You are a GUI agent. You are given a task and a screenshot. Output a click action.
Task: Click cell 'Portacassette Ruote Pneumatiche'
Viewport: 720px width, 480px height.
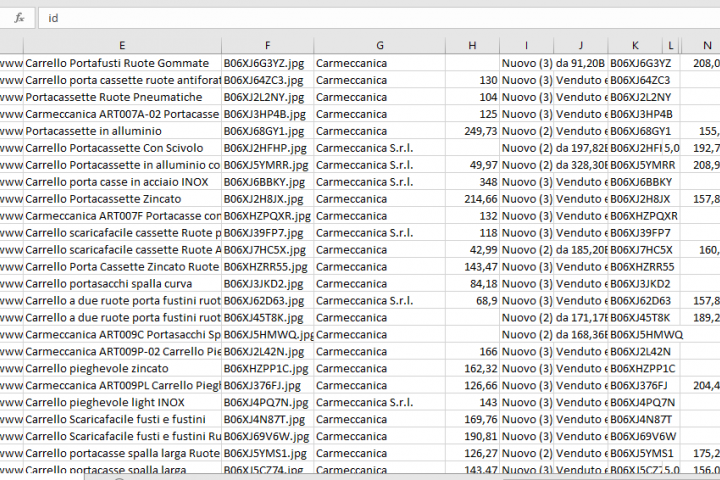122,97
